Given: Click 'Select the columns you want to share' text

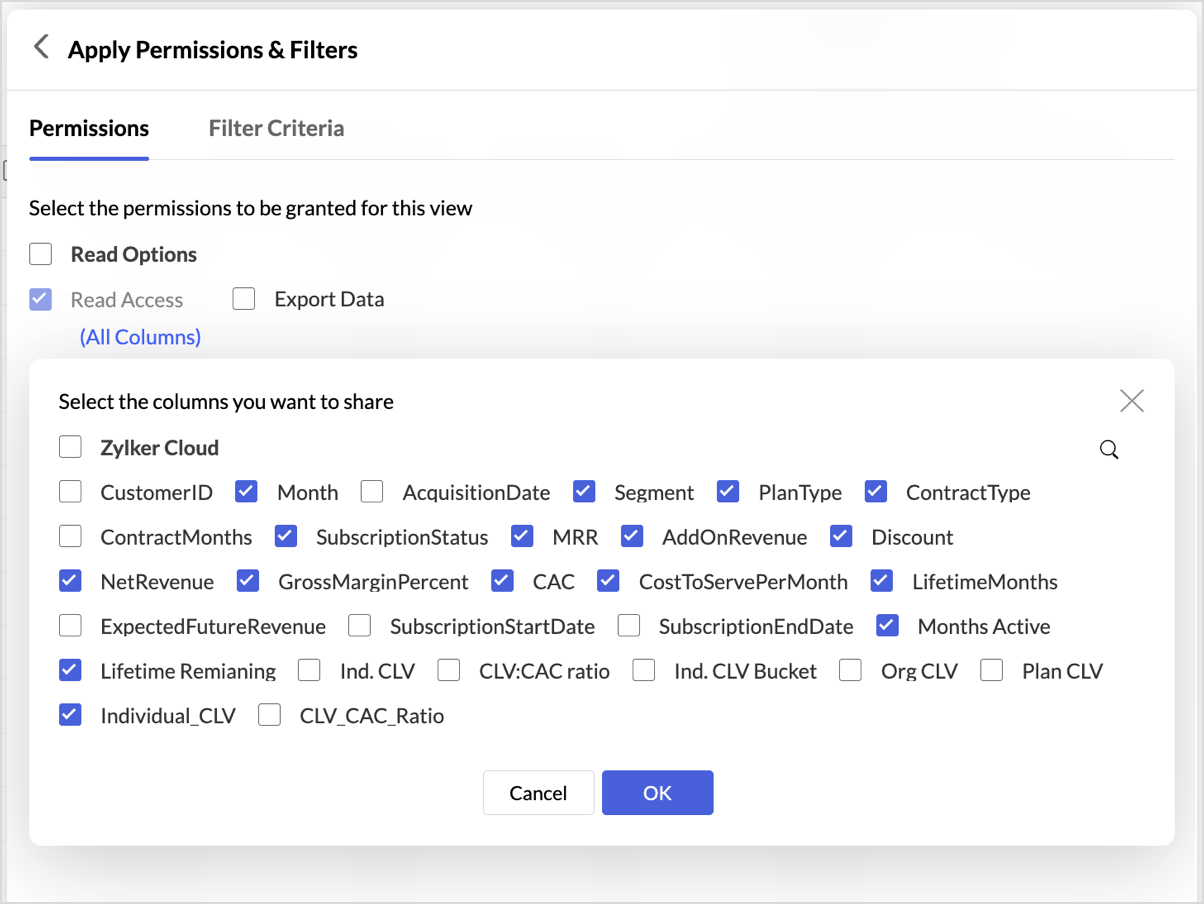Looking at the screenshot, I should (x=226, y=402).
